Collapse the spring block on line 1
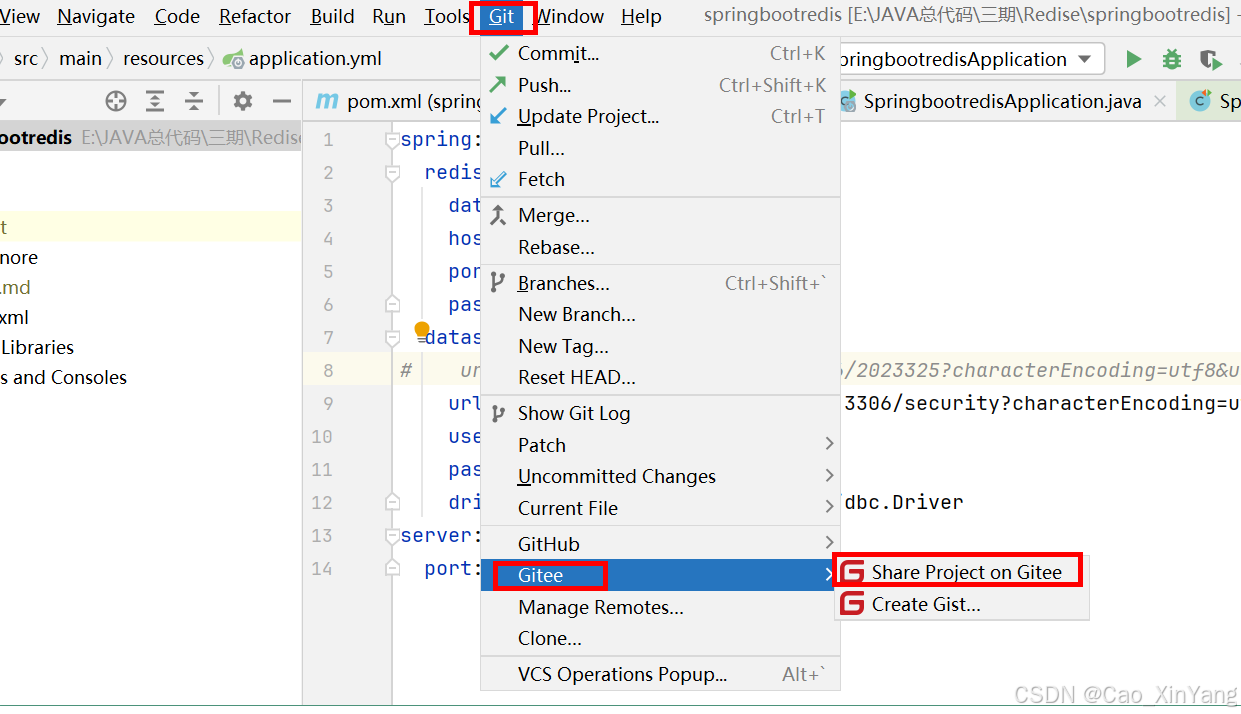The height and width of the screenshot is (714, 1241). click(392, 140)
